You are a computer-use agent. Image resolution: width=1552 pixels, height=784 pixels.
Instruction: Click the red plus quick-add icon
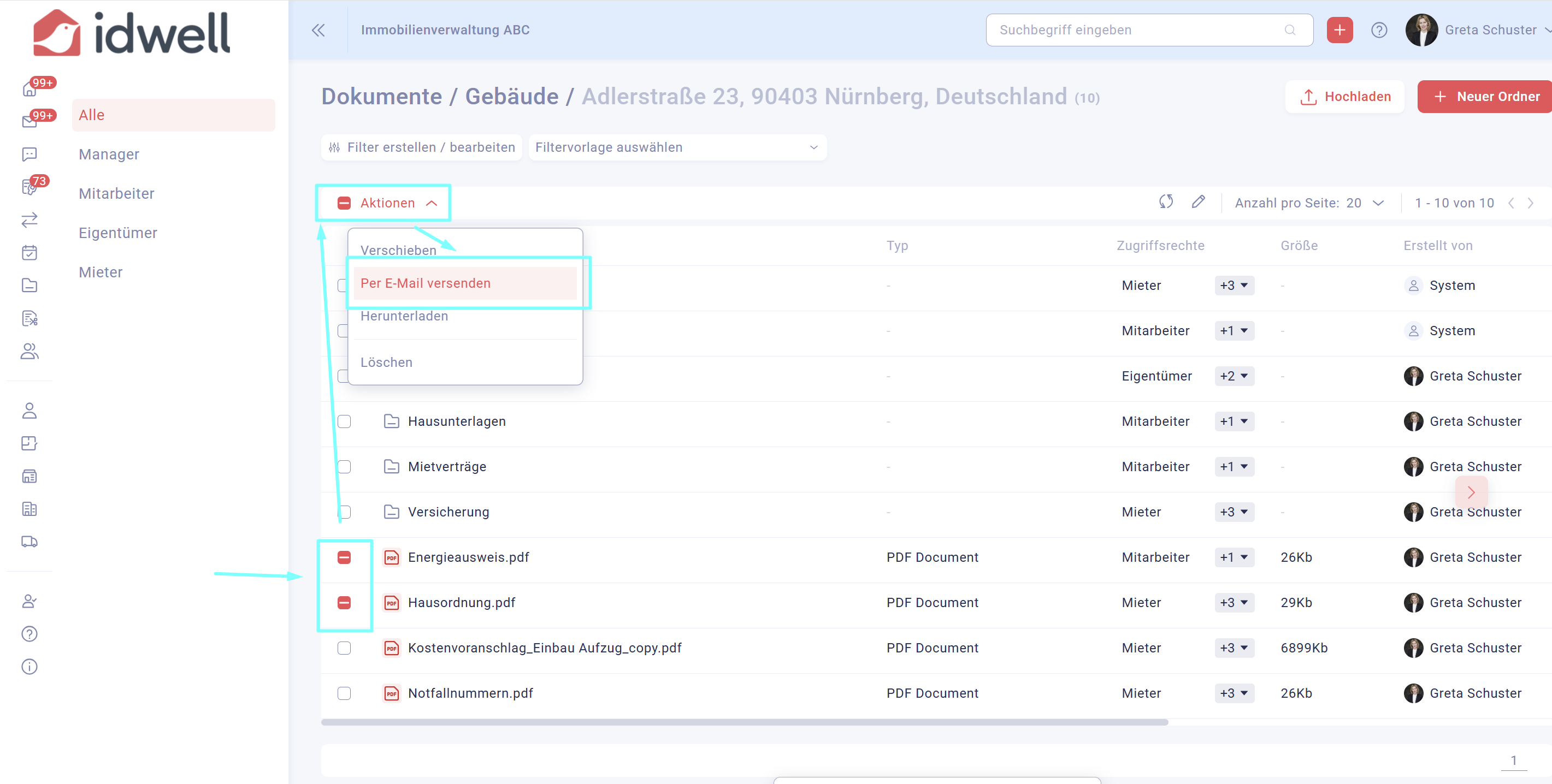tap(1339, 30)
